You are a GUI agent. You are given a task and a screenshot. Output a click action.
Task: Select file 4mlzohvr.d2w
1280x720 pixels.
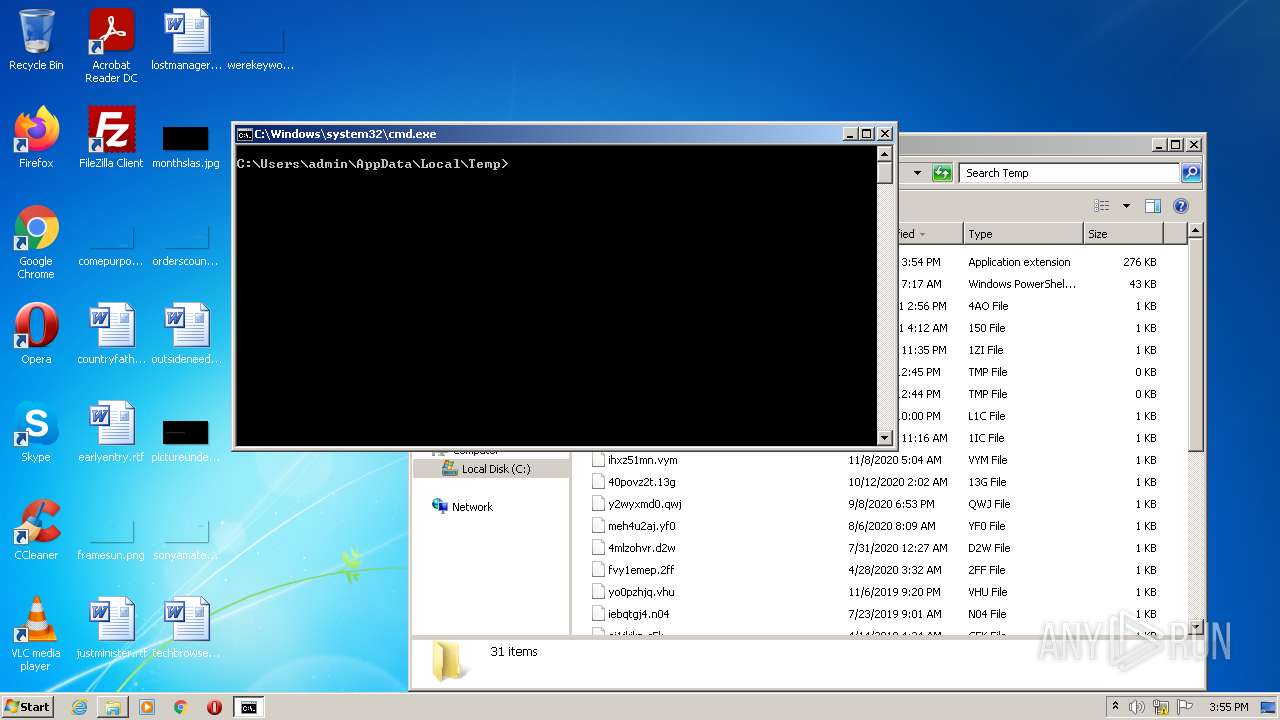[x=641, y=548]
